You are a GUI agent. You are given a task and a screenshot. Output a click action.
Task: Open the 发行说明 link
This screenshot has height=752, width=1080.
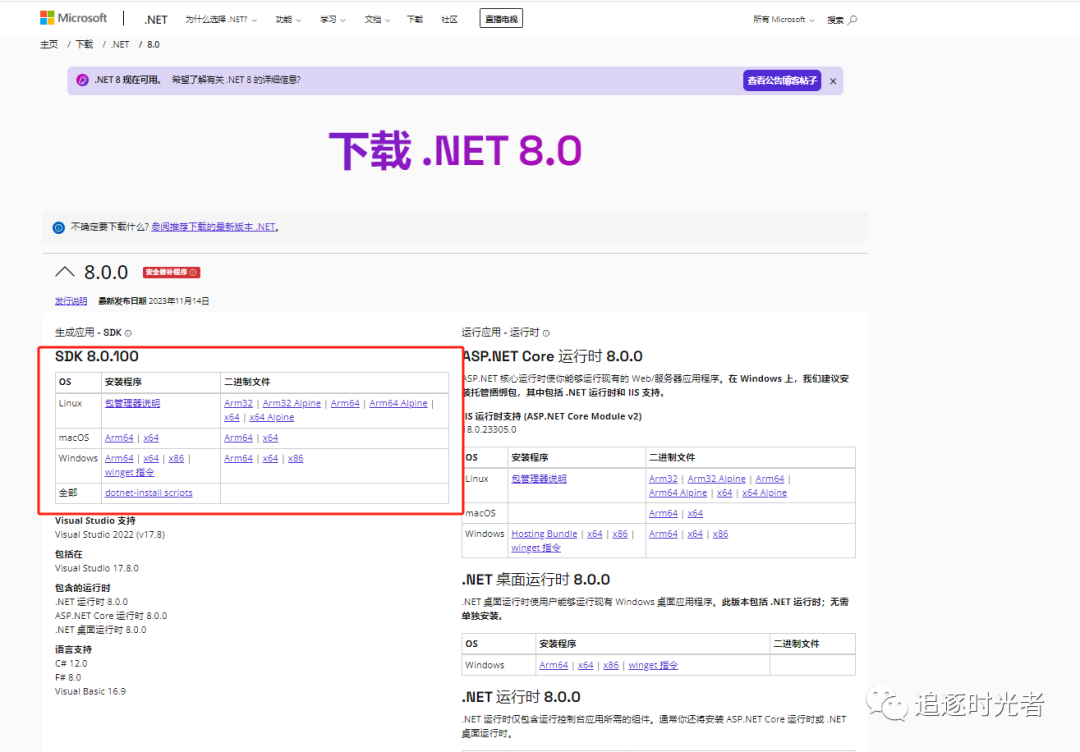click(71, 301)
